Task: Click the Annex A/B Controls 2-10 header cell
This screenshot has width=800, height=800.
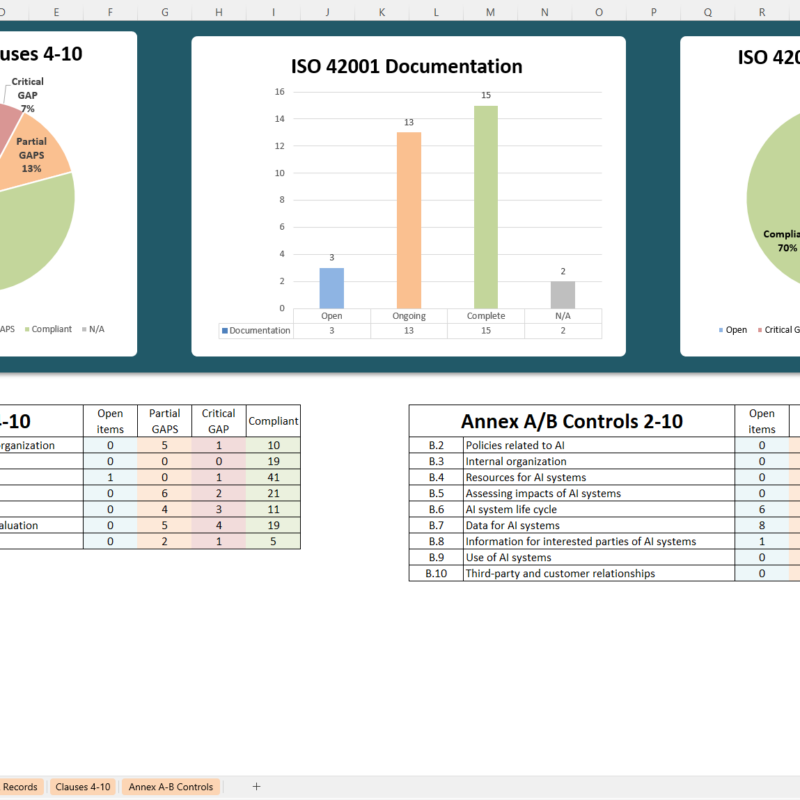Action: (x=572, y=421)
